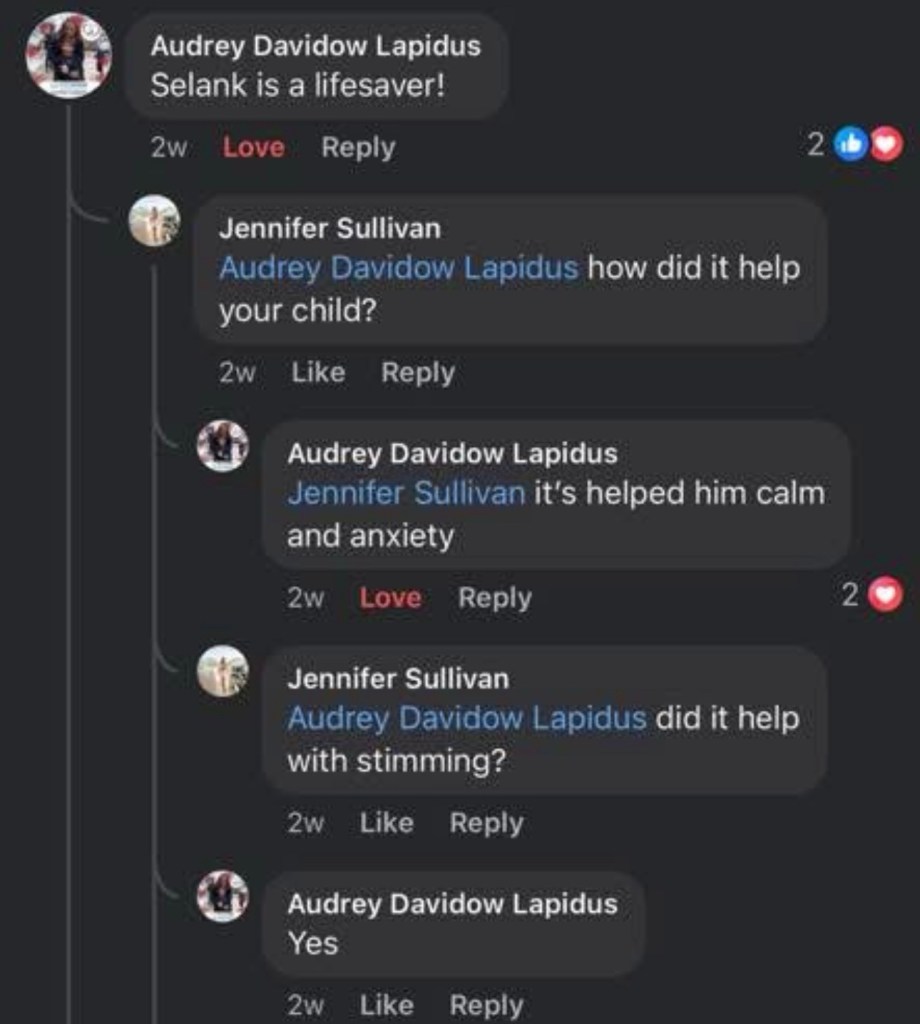Like Audrey's "Yes" reply
This screenshot has height=1024, width=920.
point(386,1005)
